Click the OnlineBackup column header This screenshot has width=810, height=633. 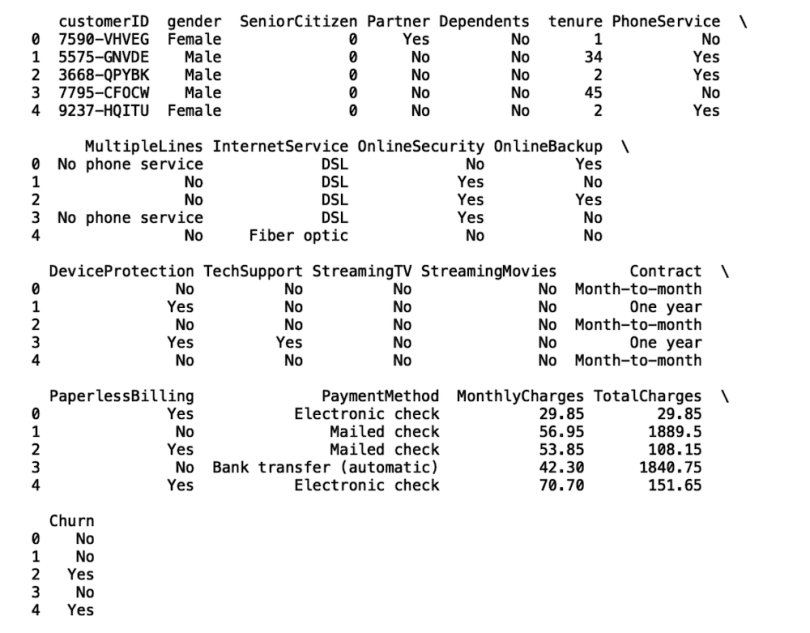tap(548, 146)
